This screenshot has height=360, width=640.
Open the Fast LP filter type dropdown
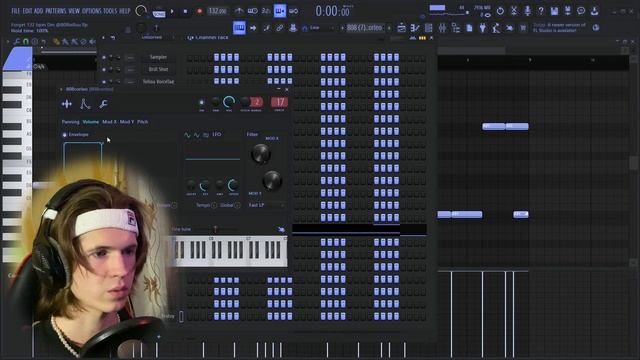tap(266, 205)
